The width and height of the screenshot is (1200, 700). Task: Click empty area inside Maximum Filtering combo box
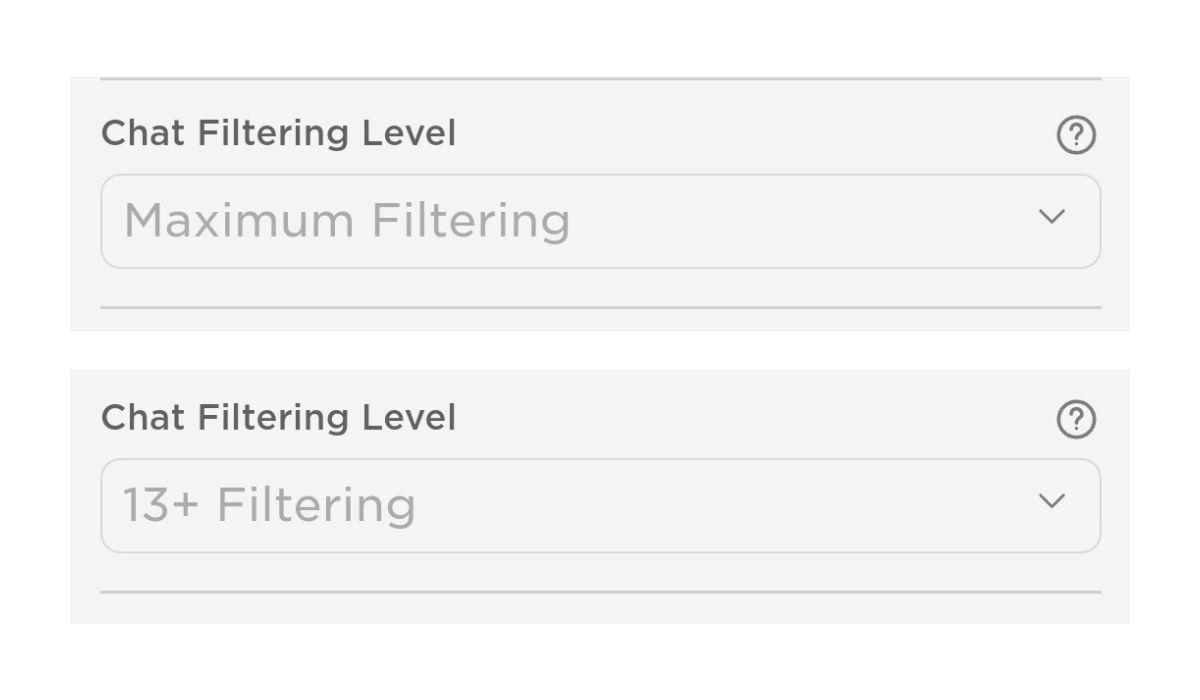tap(800, 221)
